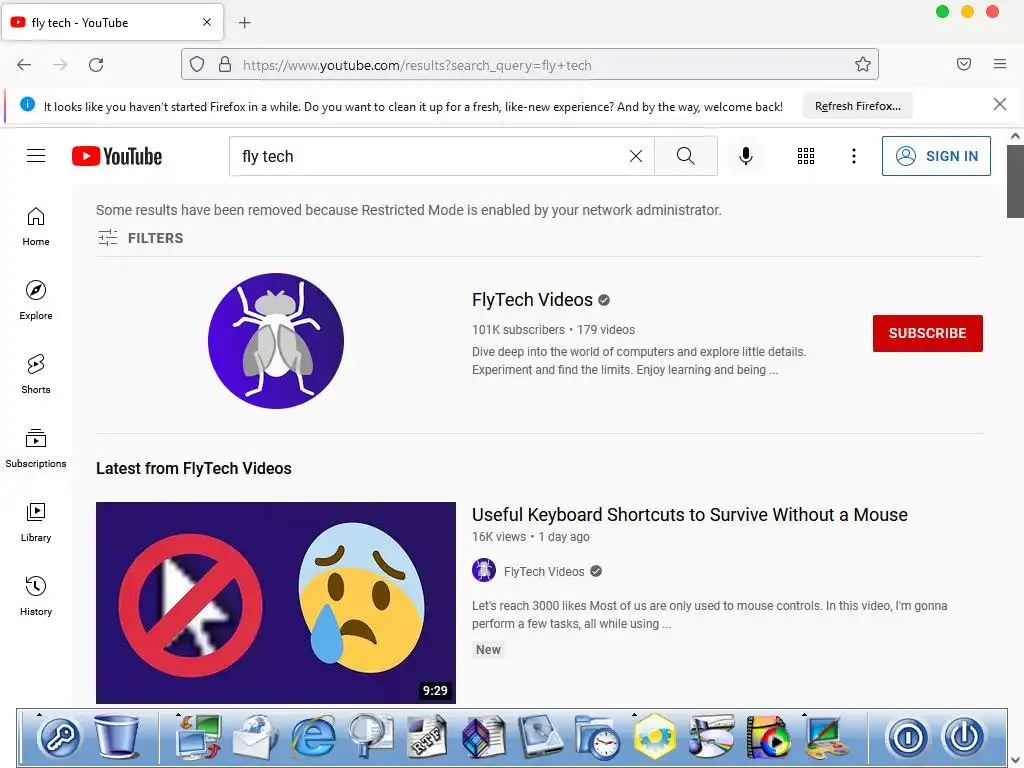This screenshot has height=768, width=1024.
Task: Open the network computers dock icon
Action: point(199,738)
